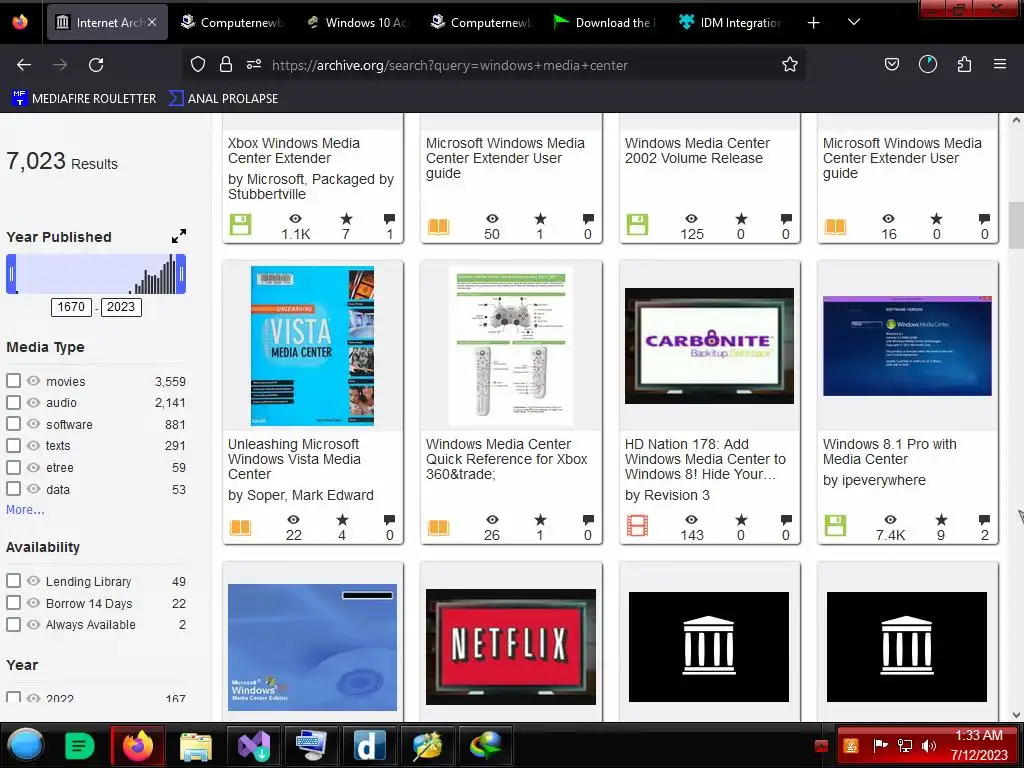Open Windows Start orb
1024x768 pixels.
tap(26, 745)
